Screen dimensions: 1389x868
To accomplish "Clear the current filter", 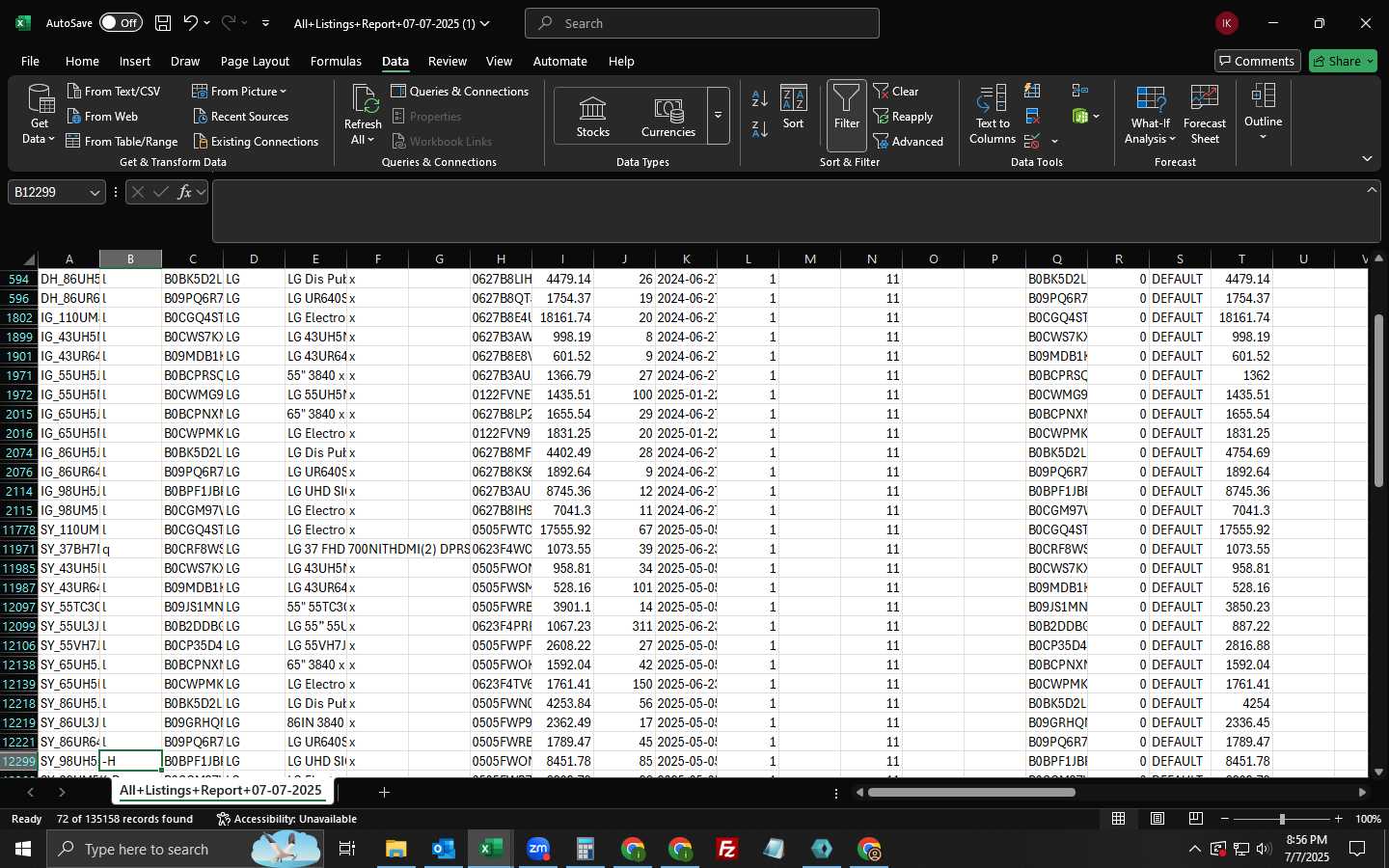I will pyautogui.click(x=896, y=91).
